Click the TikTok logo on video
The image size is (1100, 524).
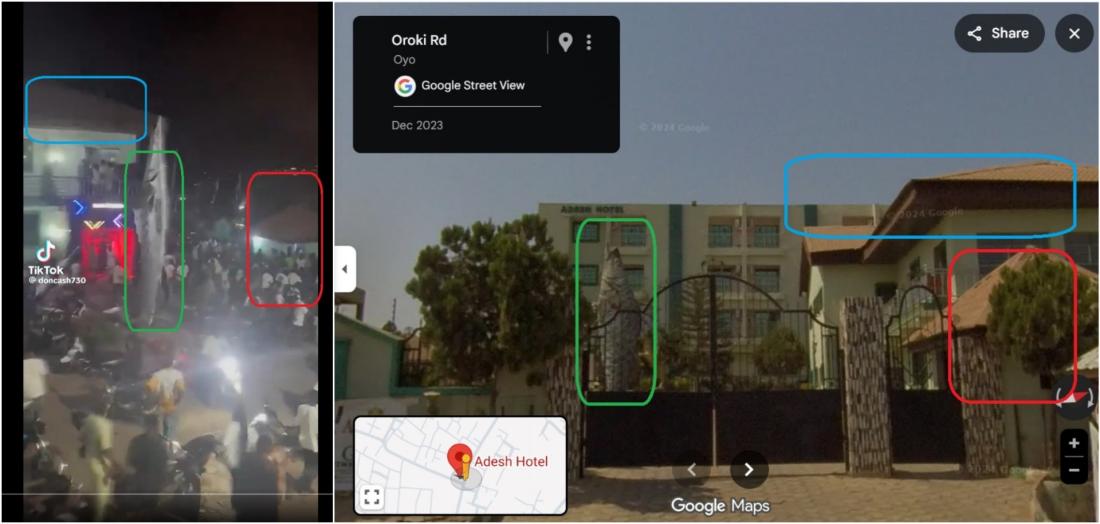pyautogui.click(x=46, y=251)
